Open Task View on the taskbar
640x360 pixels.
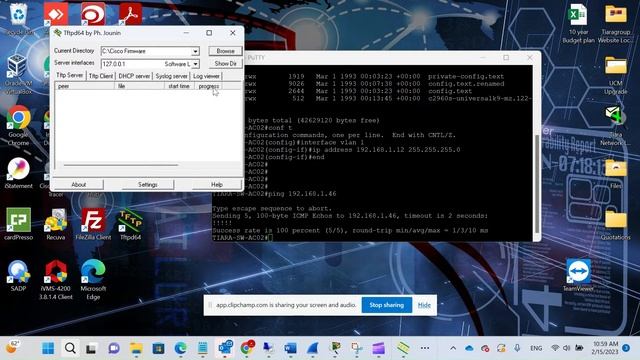(91, 348)
